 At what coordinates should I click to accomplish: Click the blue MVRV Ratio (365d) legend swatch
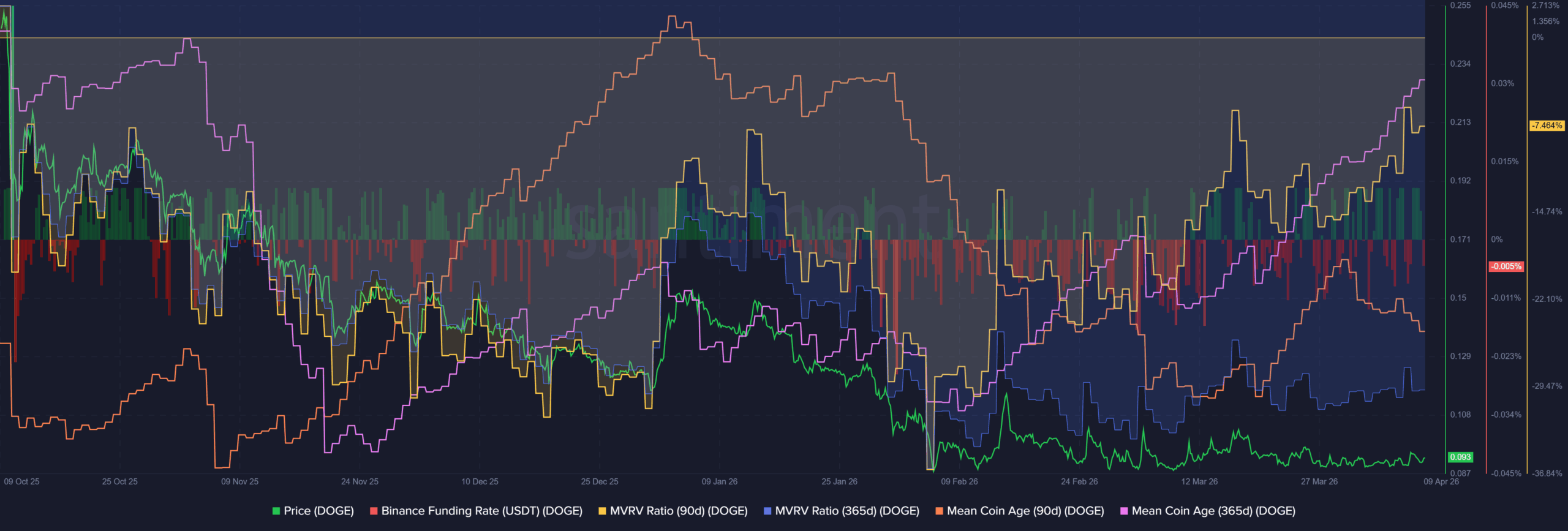click(767, 511)
